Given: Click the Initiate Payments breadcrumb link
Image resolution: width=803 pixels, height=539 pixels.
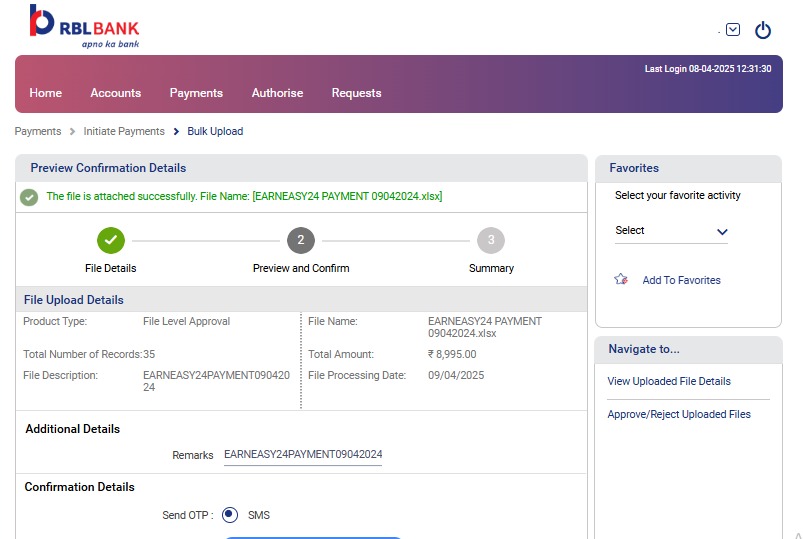Looking at the screenshot, I should coord(124,131).
